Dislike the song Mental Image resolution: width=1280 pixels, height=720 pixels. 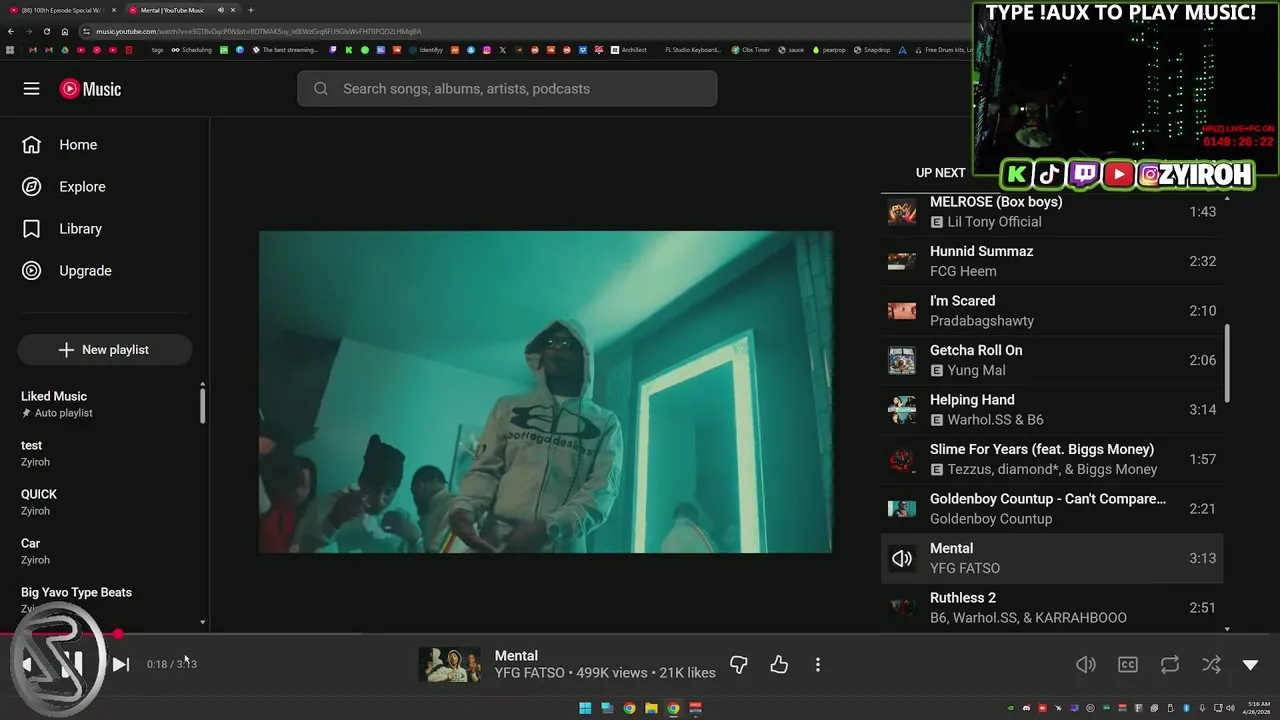(739, 665)
